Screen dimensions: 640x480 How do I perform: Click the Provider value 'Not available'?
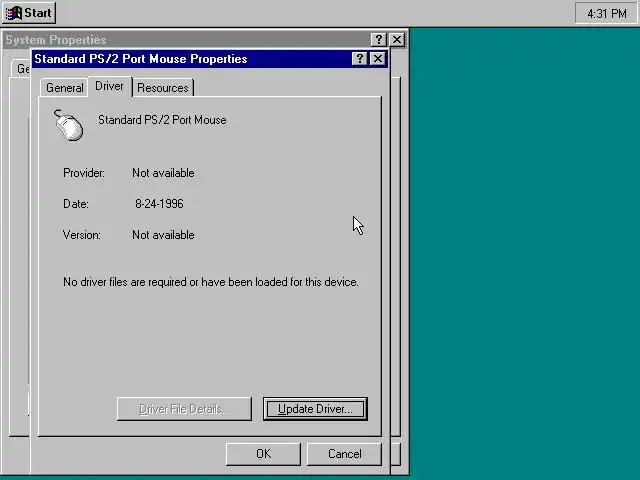coord(163,173)
